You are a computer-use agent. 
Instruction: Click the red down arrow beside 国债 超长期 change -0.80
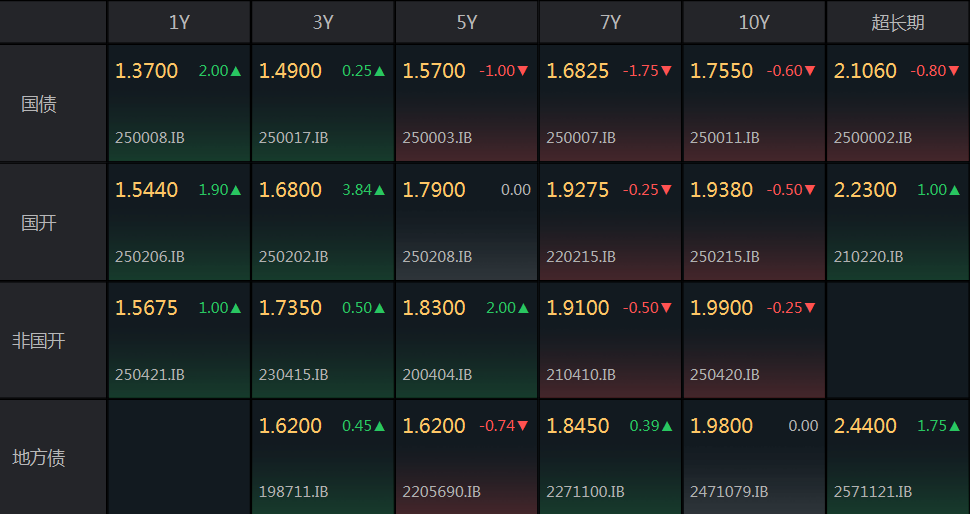click(954, 71)
